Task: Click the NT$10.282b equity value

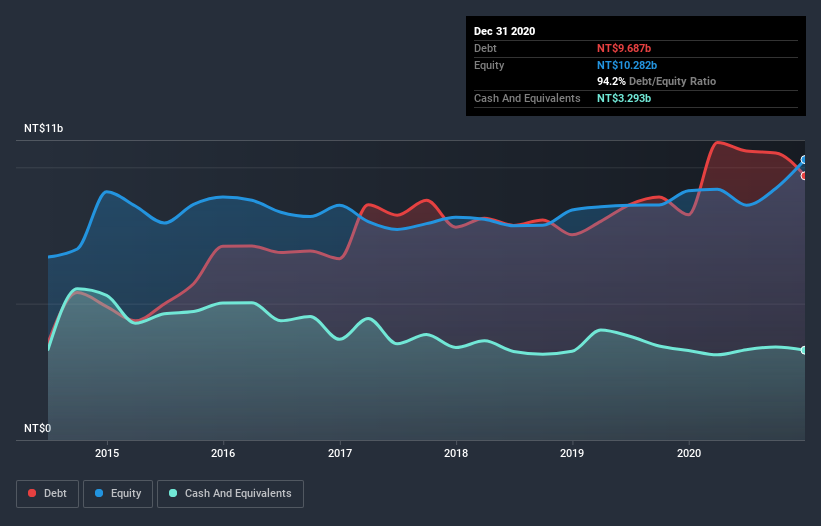Action: click(x=627, y=65)
